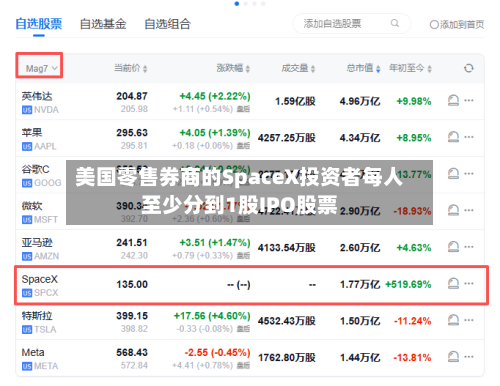Image resolution: width=500 pixels, height=386 pixels.
Task: Open more options for 特斯拉 TSLA
Action: click(x=469, y=320)
